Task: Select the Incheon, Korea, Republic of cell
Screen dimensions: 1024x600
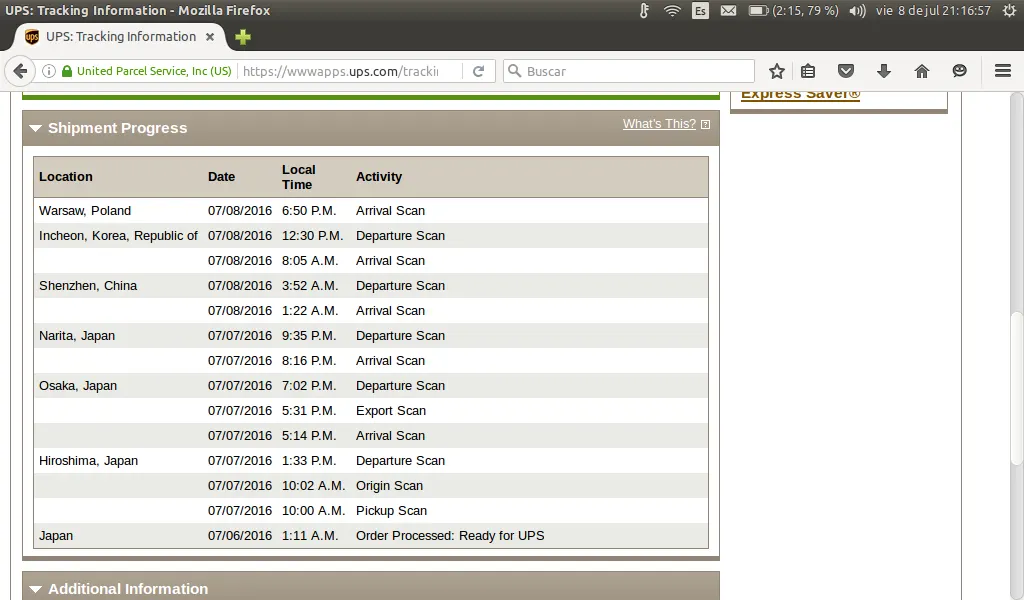Action: 118,236
